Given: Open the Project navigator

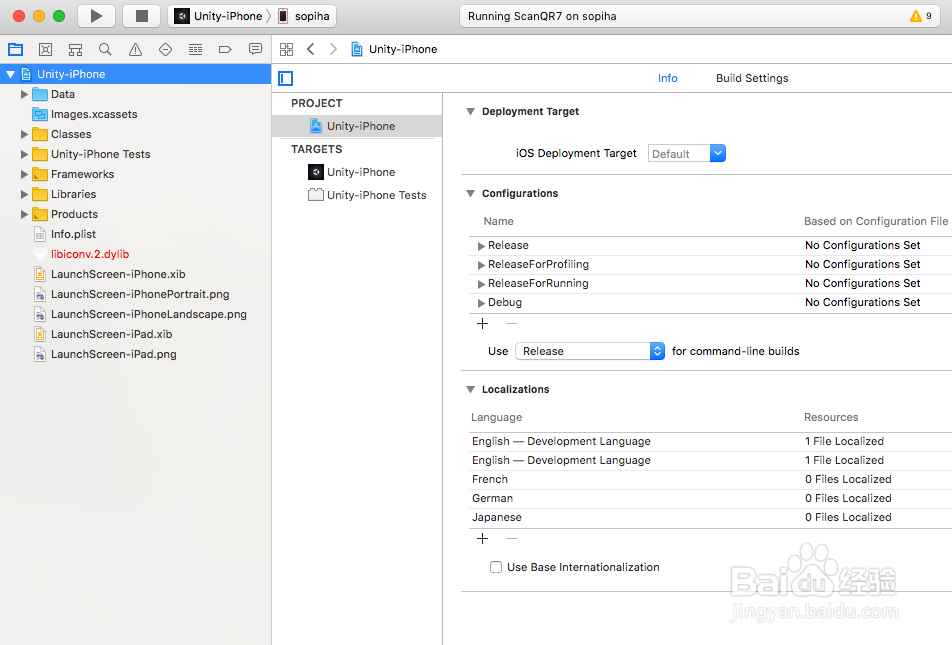Looking at the screenshot, I should [x=16, y=49].
